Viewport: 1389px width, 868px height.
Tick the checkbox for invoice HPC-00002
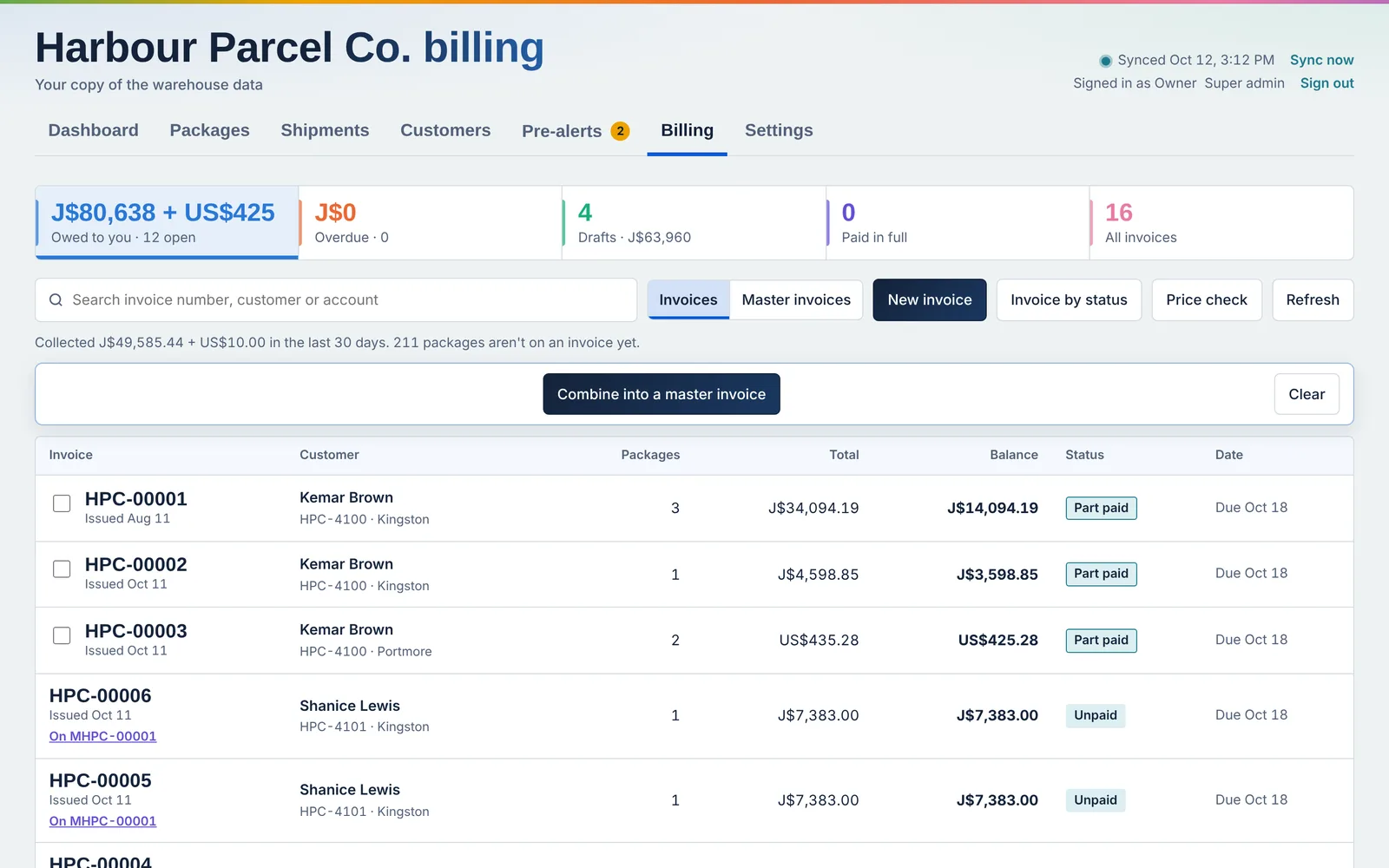[x=62, y=569]
